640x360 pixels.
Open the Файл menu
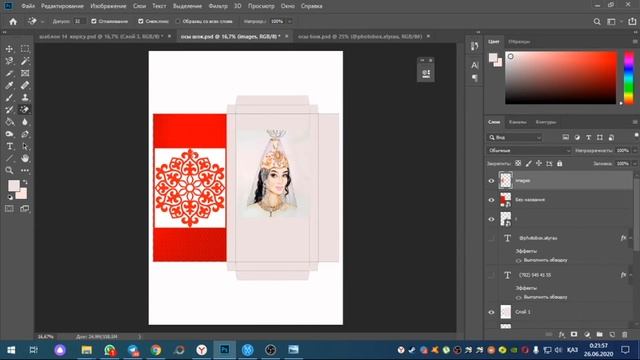pyautogui.click(x=28, y=6)
